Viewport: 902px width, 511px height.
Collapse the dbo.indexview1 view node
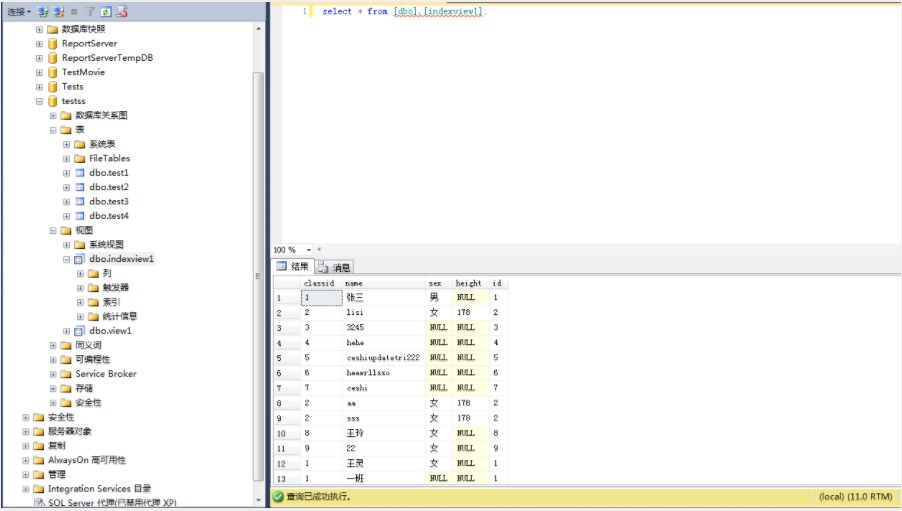[x=67, y=260]
